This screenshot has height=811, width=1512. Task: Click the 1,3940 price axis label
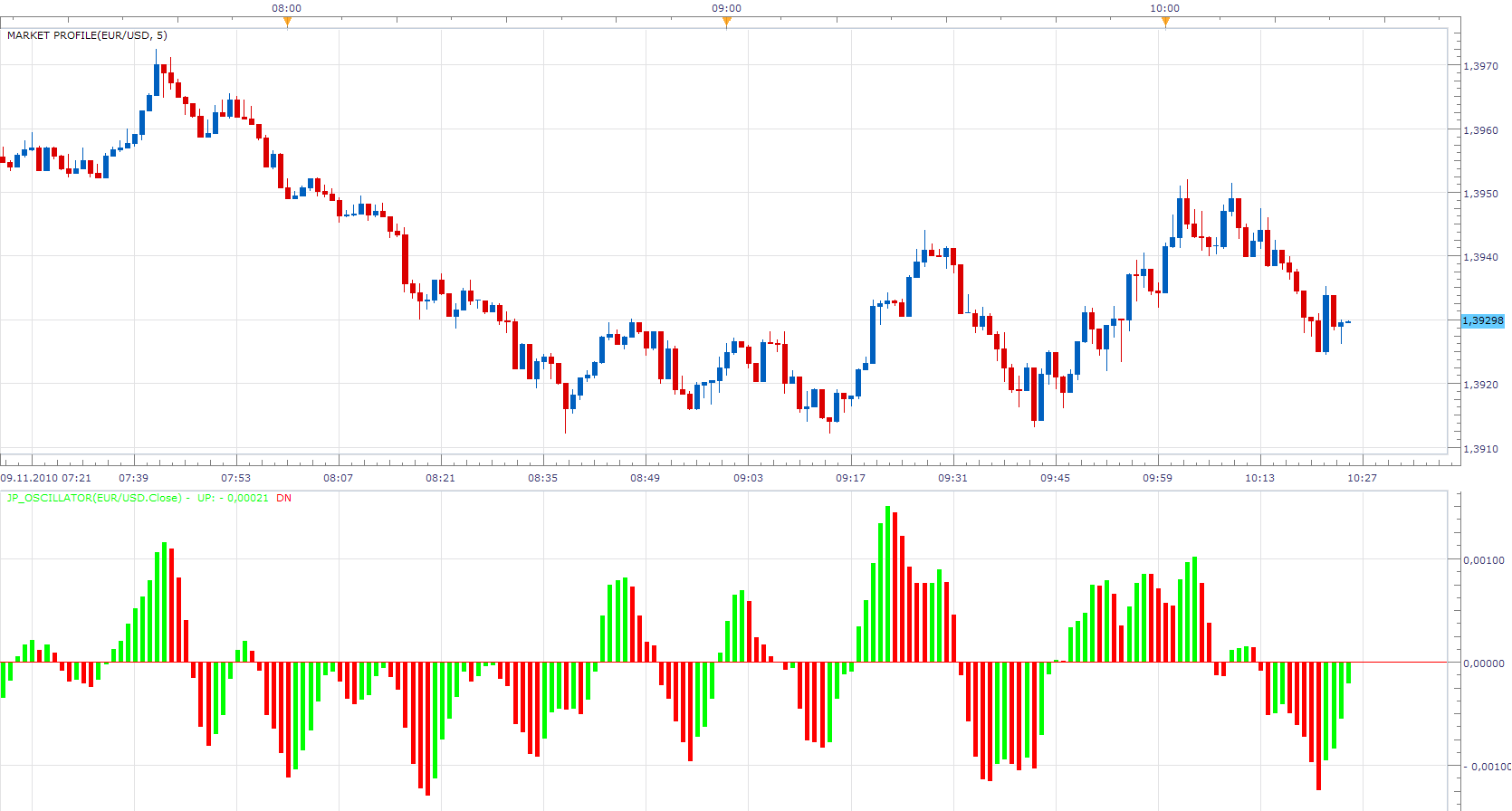click(1480, 257)
